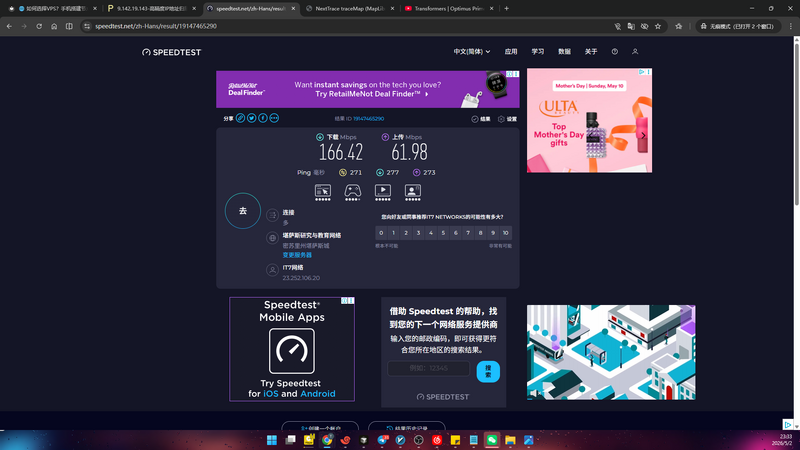Click the download speed 166.42 value

click(x=341, y=152)
